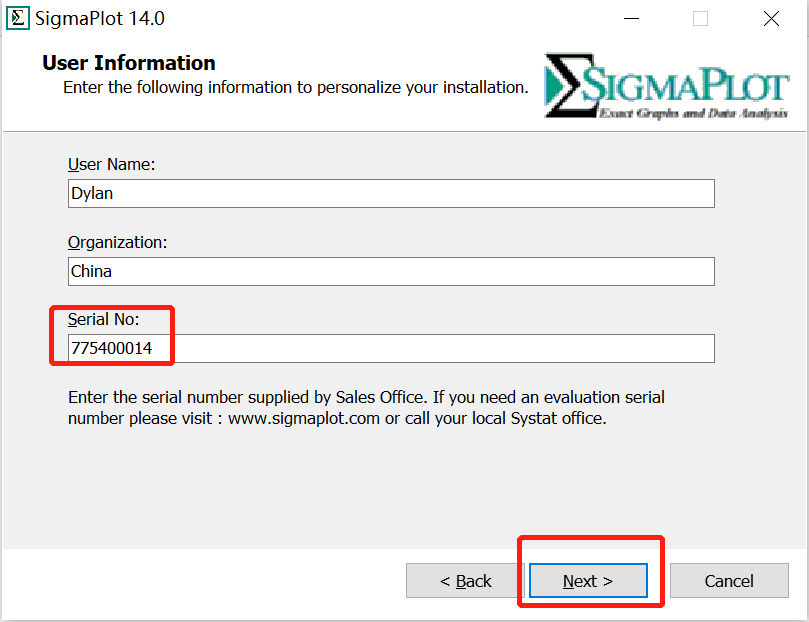Click the "Organization:" label
Viewport: 809px width, 622px height.
118,242
